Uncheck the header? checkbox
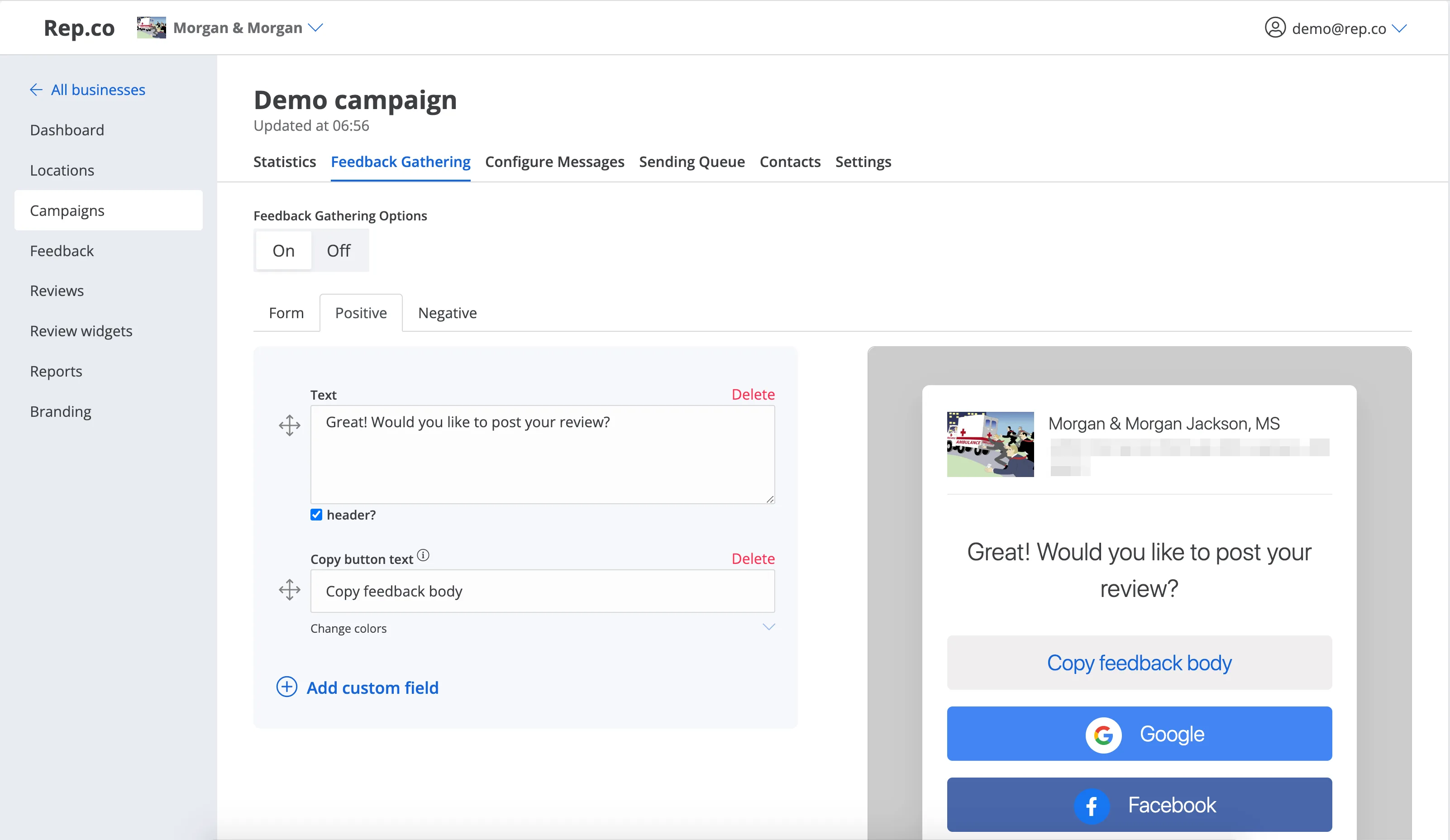The width and height of the screenshot is (1450, 840). 316,515
